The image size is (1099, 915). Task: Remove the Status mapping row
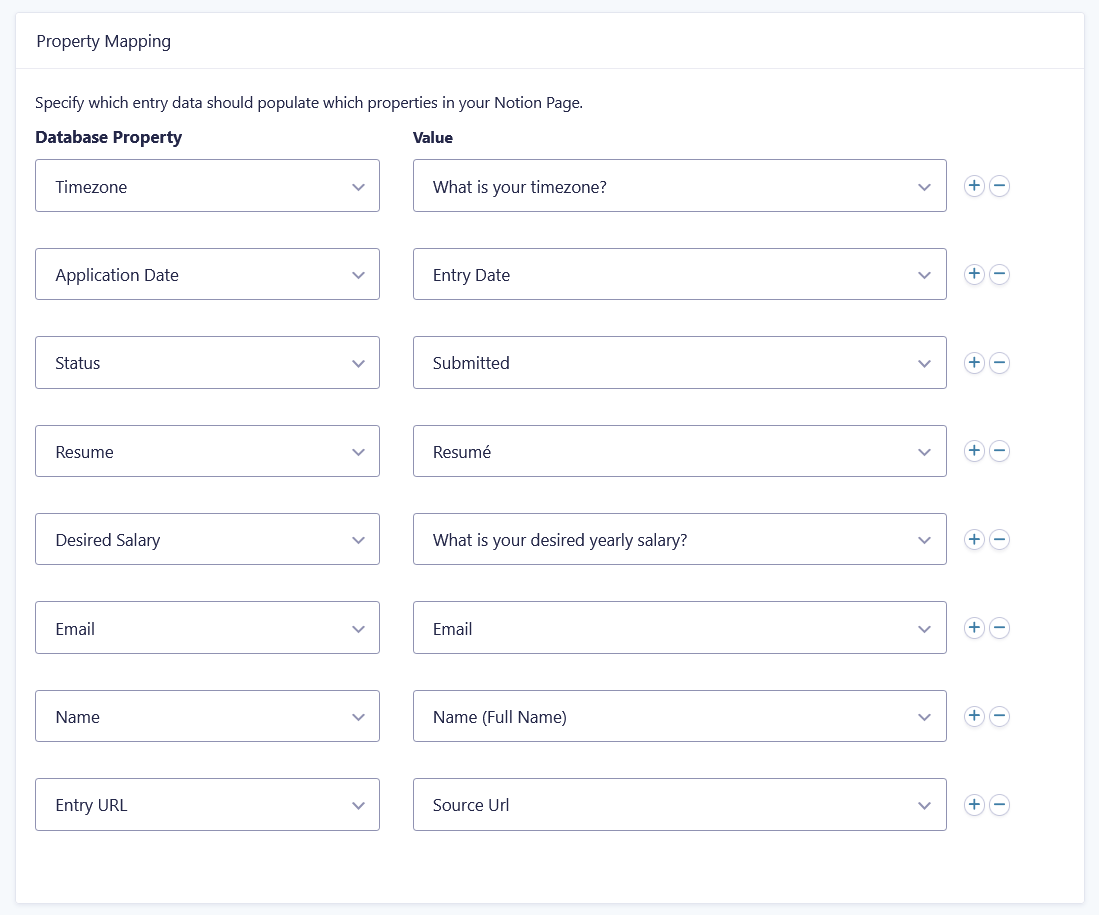pyautogui.click(x=999, y=362)
